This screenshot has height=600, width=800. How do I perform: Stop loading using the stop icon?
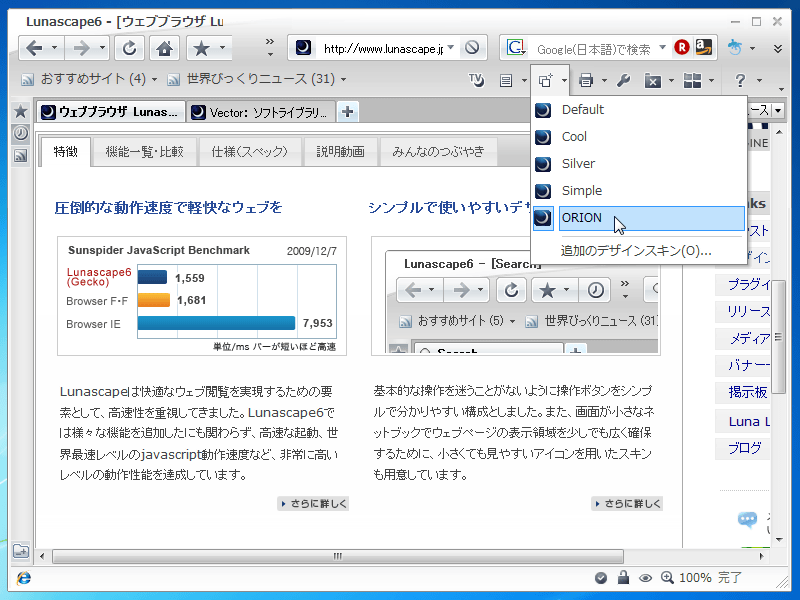472,48
